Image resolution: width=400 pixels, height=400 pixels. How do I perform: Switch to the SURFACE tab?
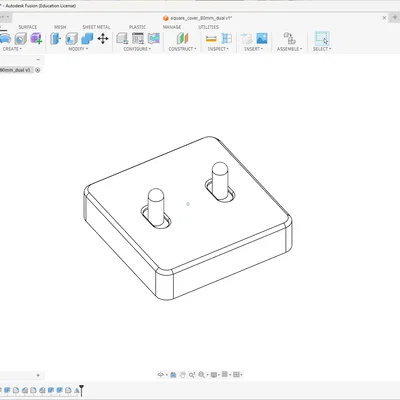28,27
